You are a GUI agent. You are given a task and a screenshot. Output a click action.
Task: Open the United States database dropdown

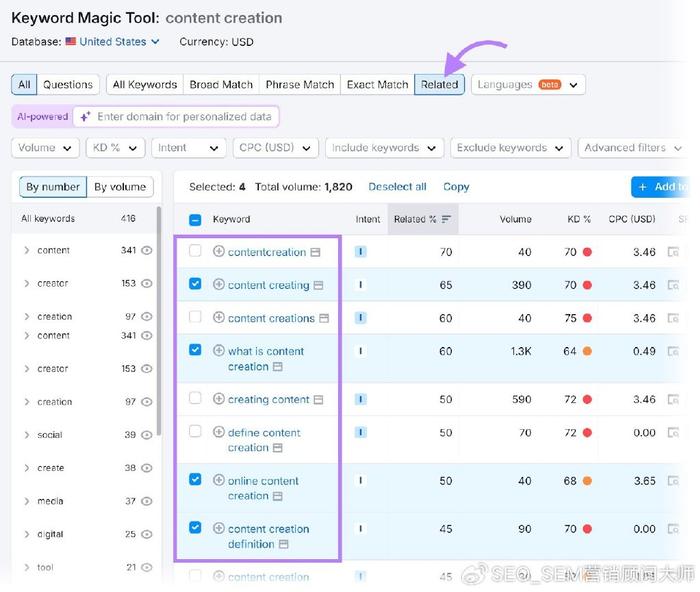[x=119, y=42]
